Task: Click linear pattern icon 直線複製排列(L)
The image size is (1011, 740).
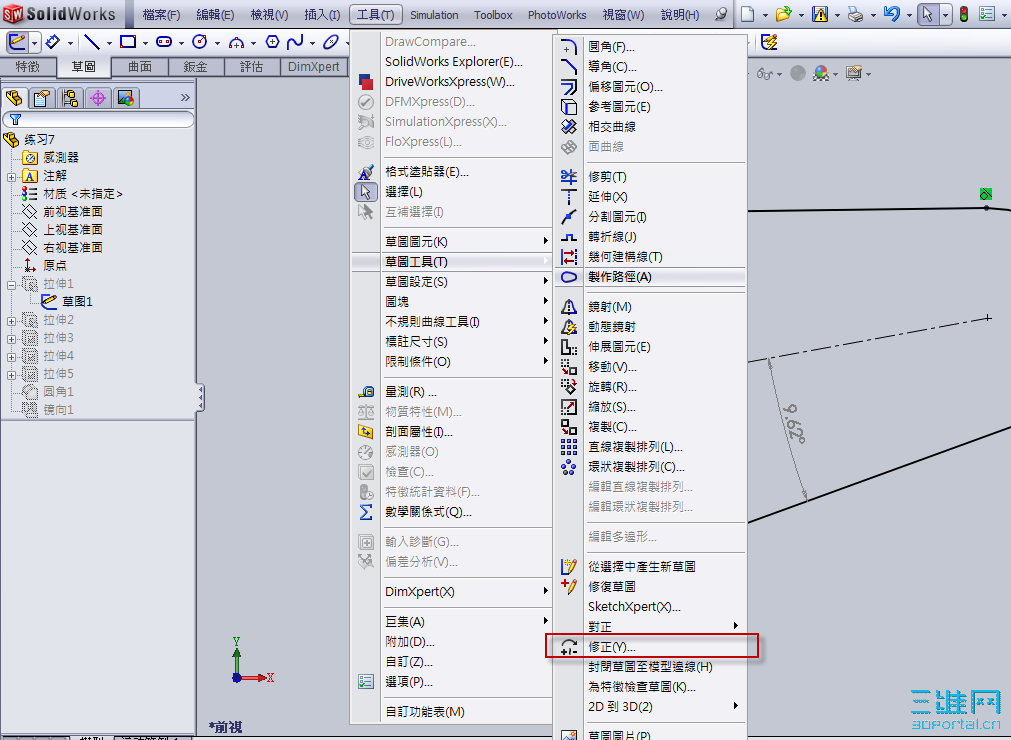Action: pyautogui.click(x=568, y=447)
